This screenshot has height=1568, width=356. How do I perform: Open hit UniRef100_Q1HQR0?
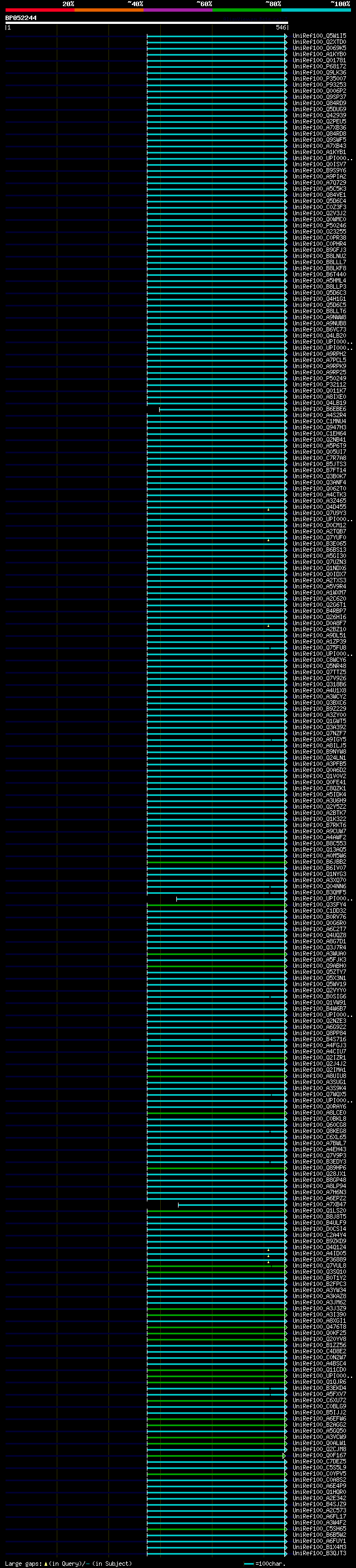click(319, 1492)
